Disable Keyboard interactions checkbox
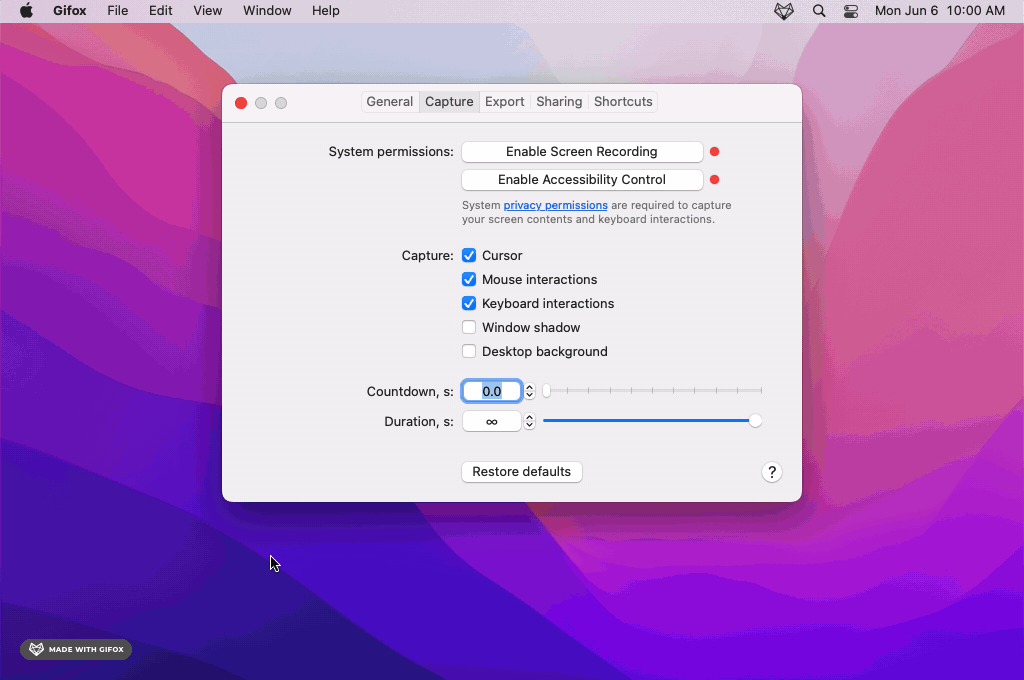1024x680 pixels. tap(469, 304)
